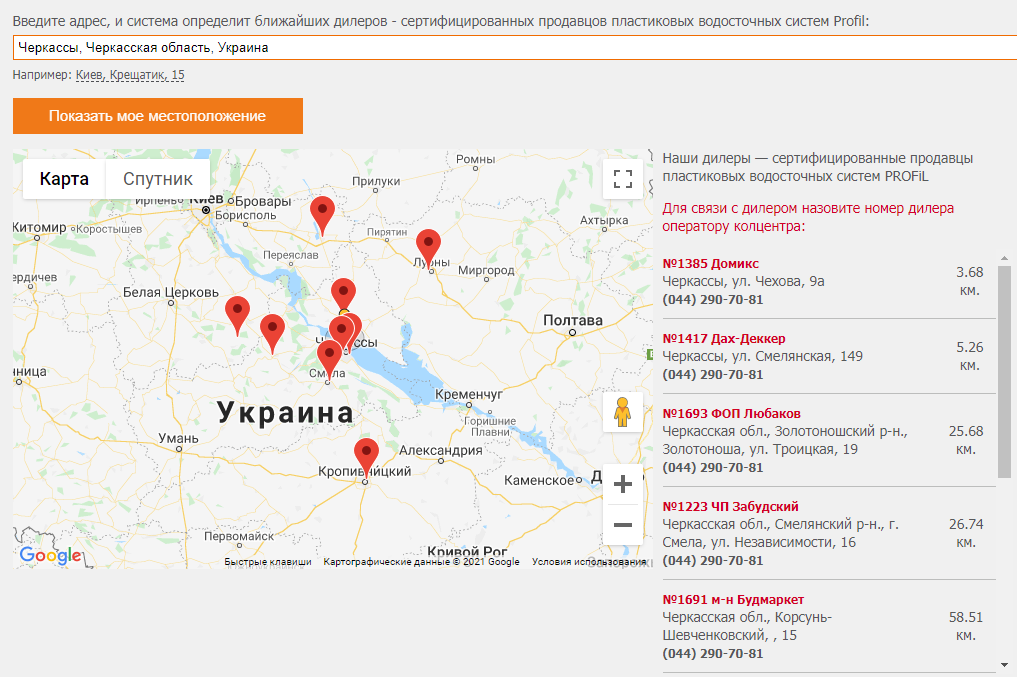Click the Google logo on map
Image resolution: width=1017 pixels, height=677 pixels.
click(51, 555)
